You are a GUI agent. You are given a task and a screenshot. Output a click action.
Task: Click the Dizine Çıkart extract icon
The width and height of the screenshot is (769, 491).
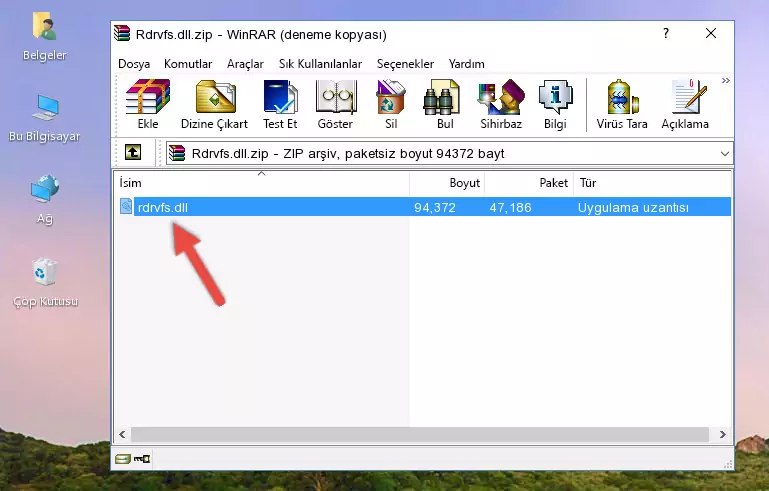click(x=214, y=104)
